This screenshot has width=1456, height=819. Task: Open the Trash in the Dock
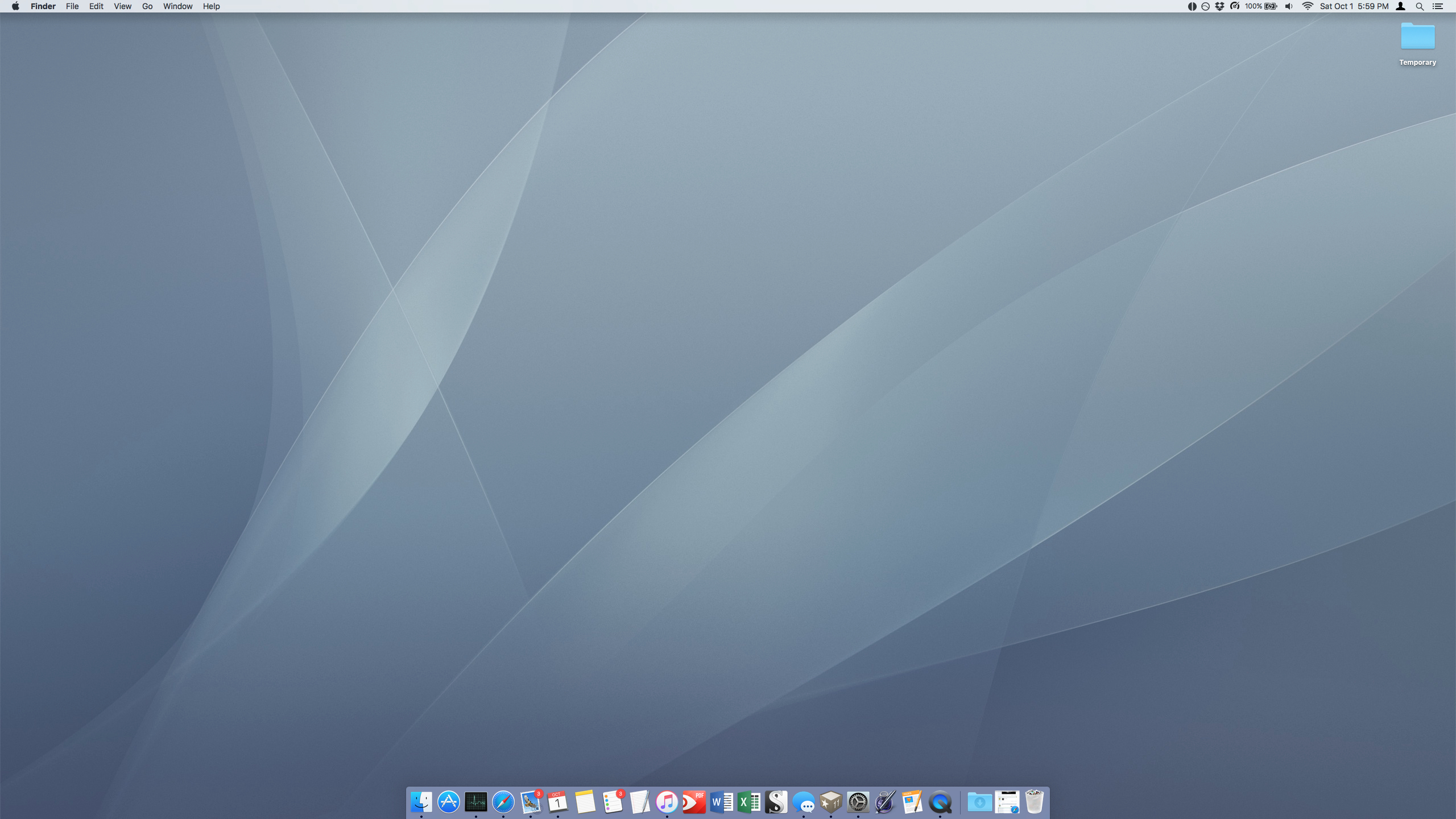coord(1034,802)
